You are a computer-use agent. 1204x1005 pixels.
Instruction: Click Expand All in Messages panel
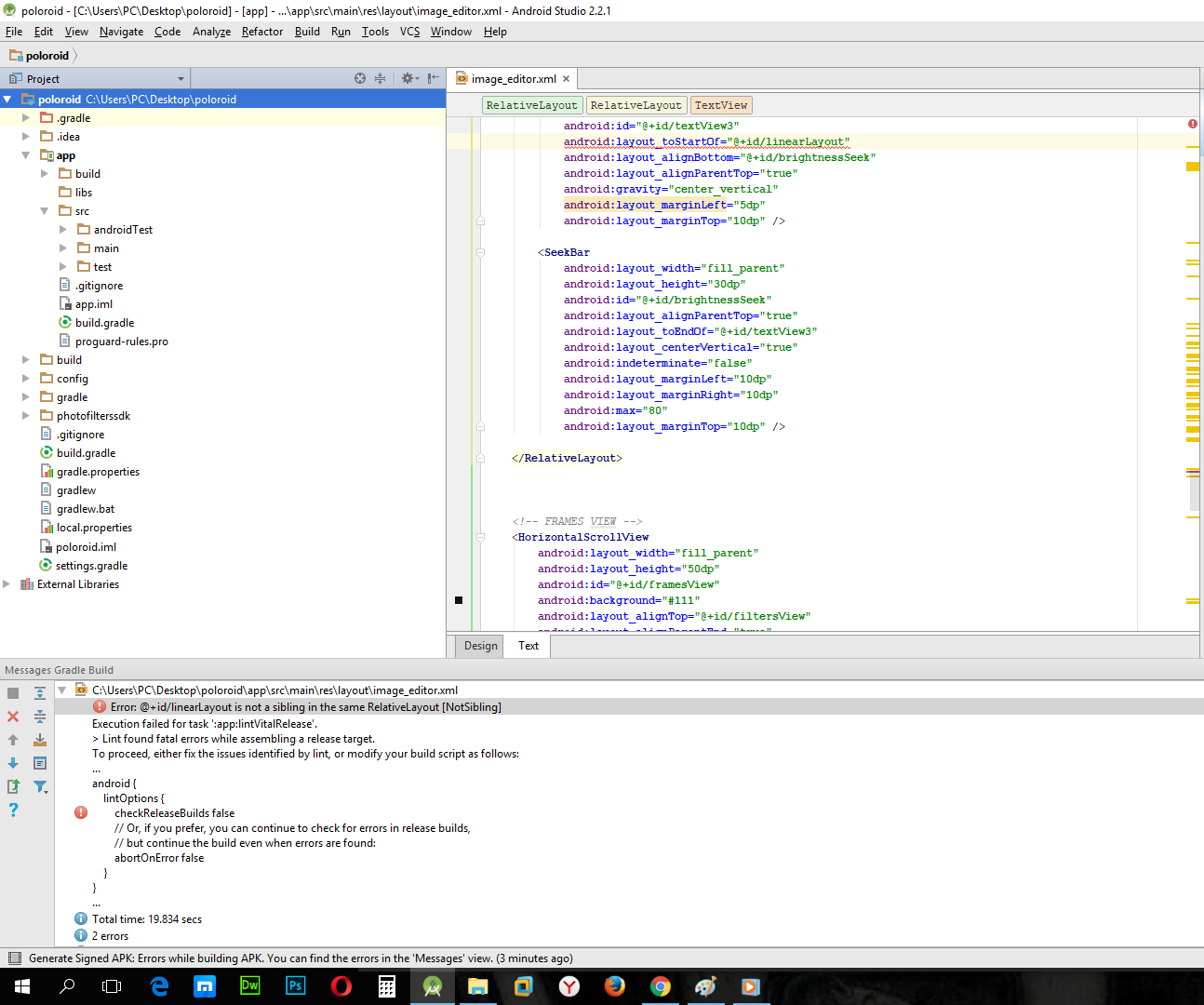(40, 693)
